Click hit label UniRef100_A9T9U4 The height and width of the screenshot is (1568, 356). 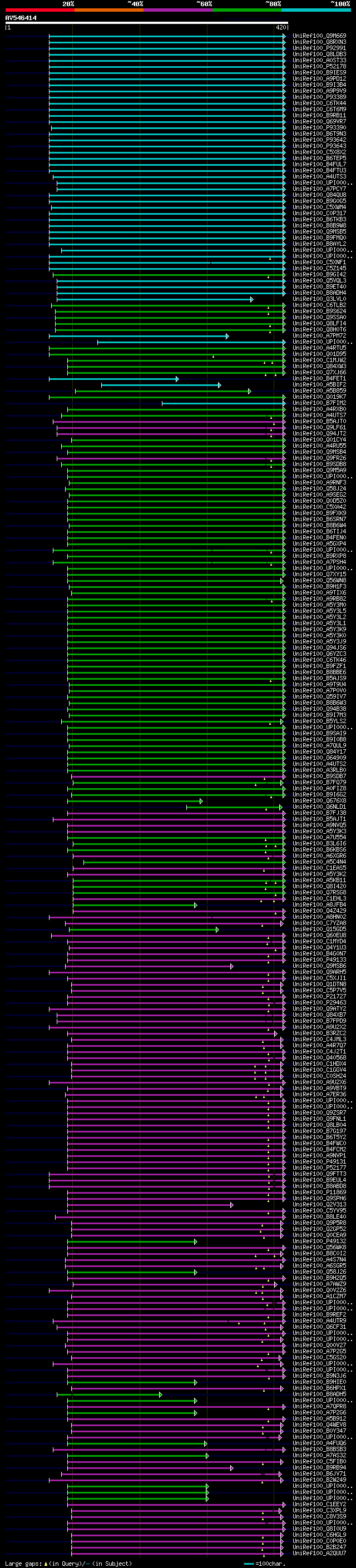click(x=319, y=685)
